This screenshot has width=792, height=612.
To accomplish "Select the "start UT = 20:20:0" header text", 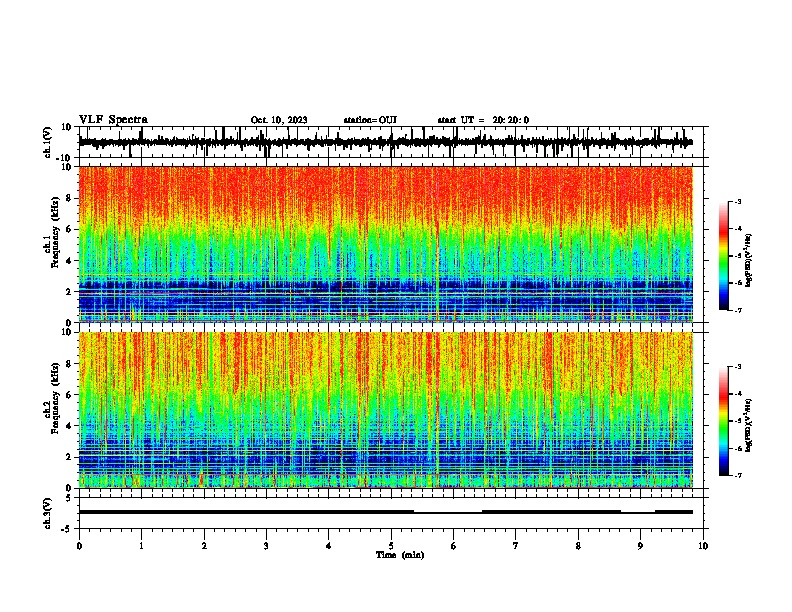I will tap(483, 120).
